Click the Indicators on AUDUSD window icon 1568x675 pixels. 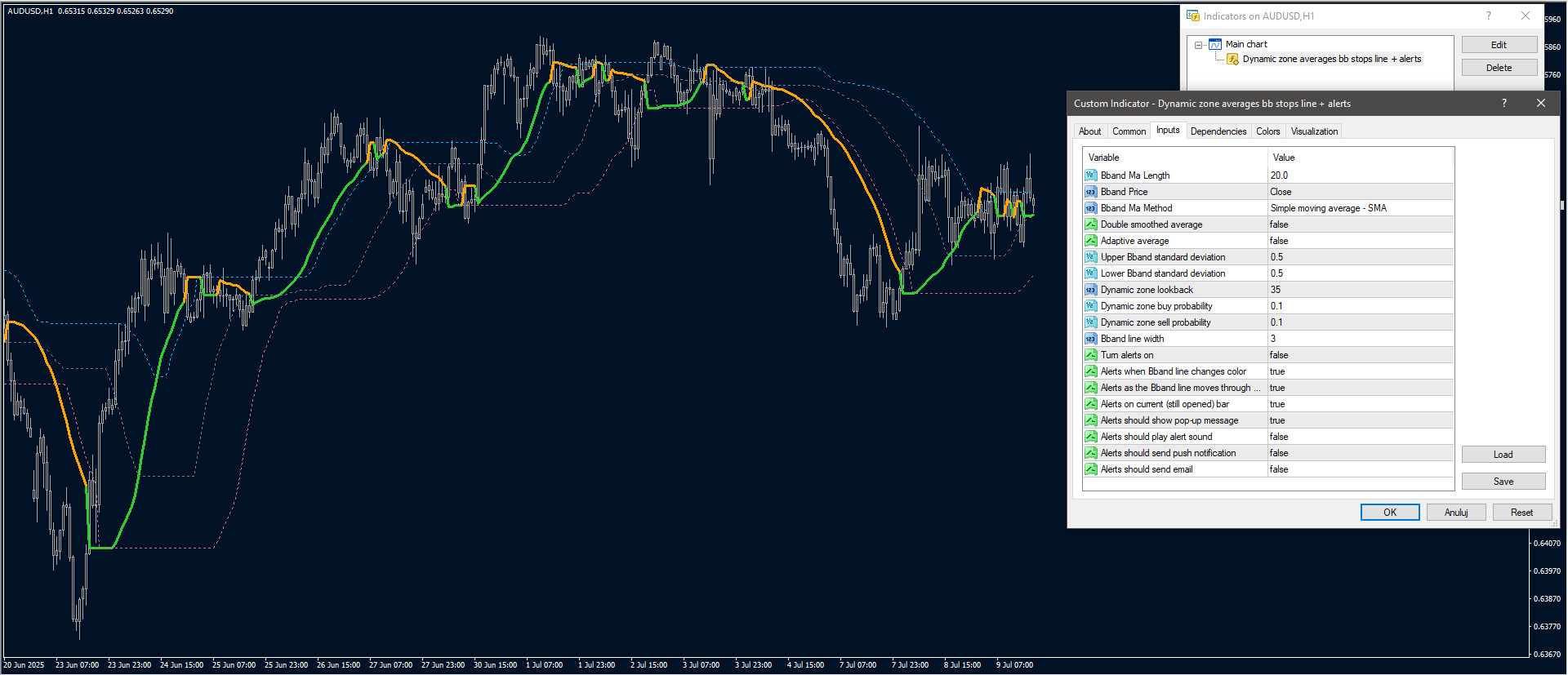(1192, 16)
